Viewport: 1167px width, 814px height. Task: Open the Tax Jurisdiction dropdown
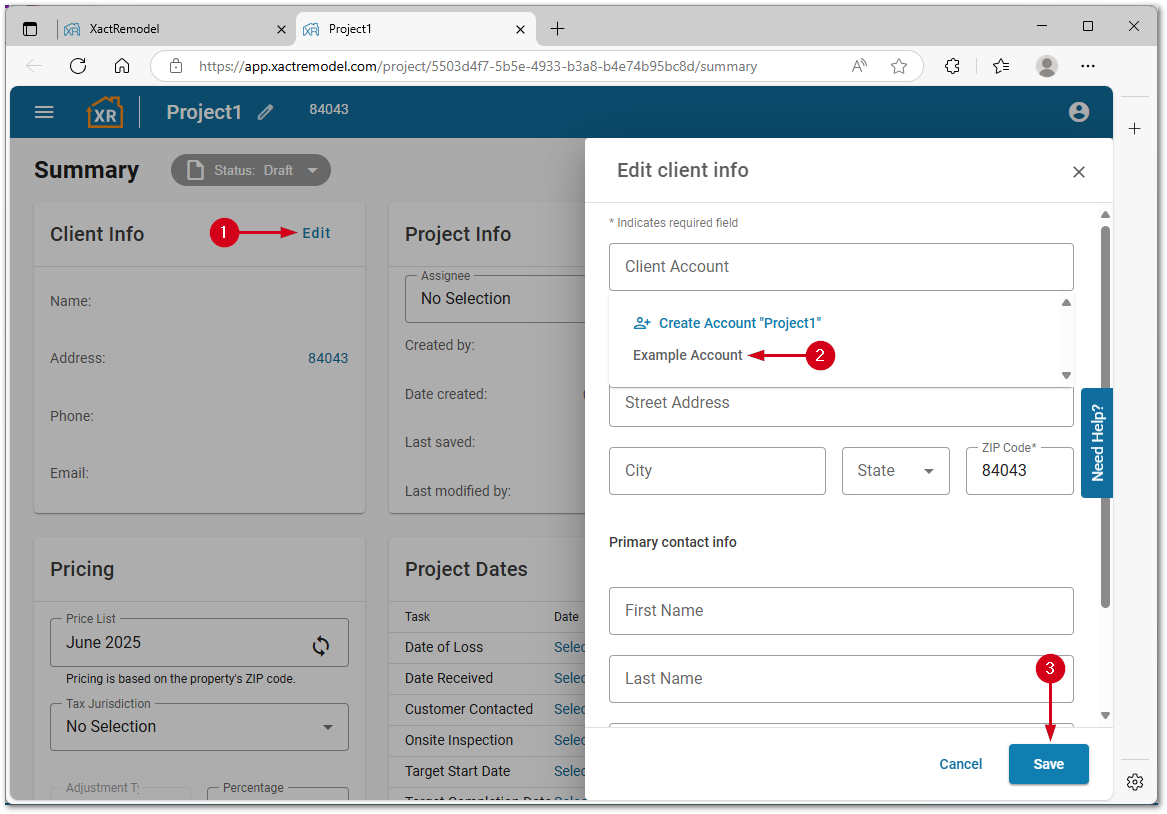click(x=199, y=727)
